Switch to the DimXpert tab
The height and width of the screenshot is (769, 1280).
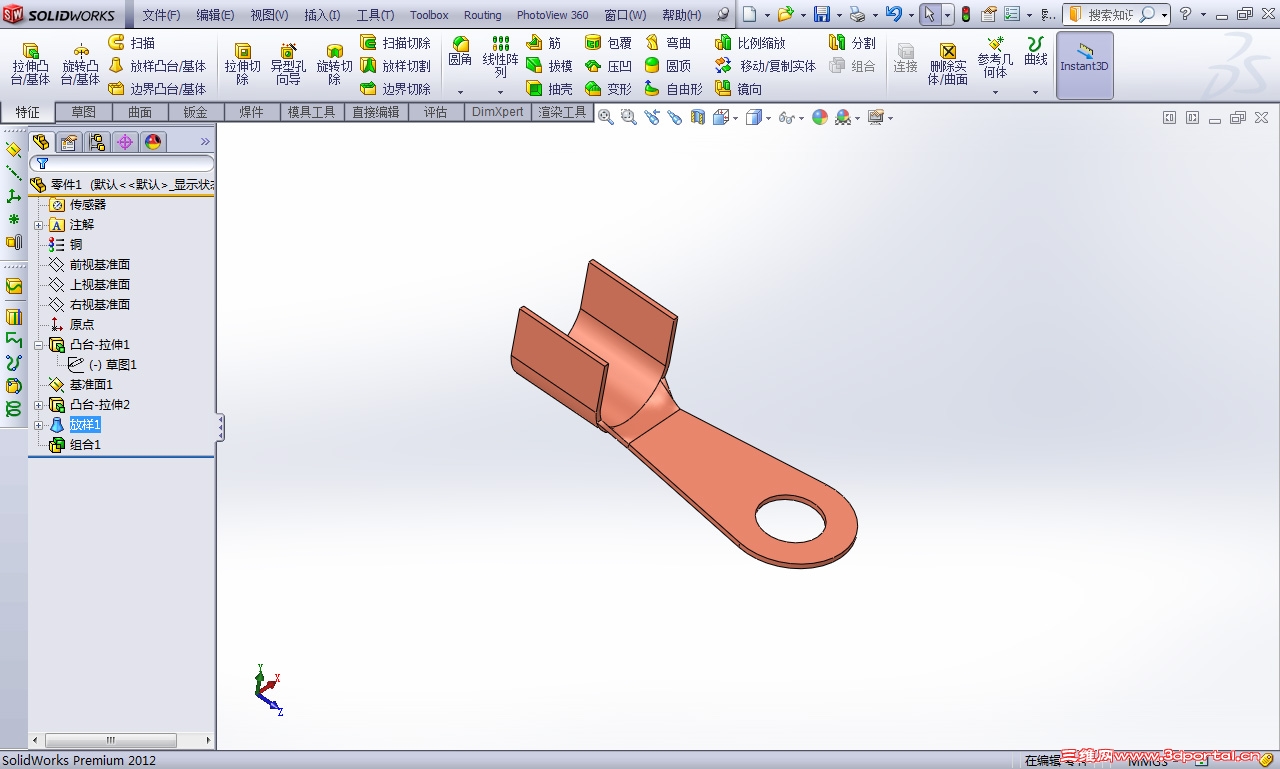[498, 112]
